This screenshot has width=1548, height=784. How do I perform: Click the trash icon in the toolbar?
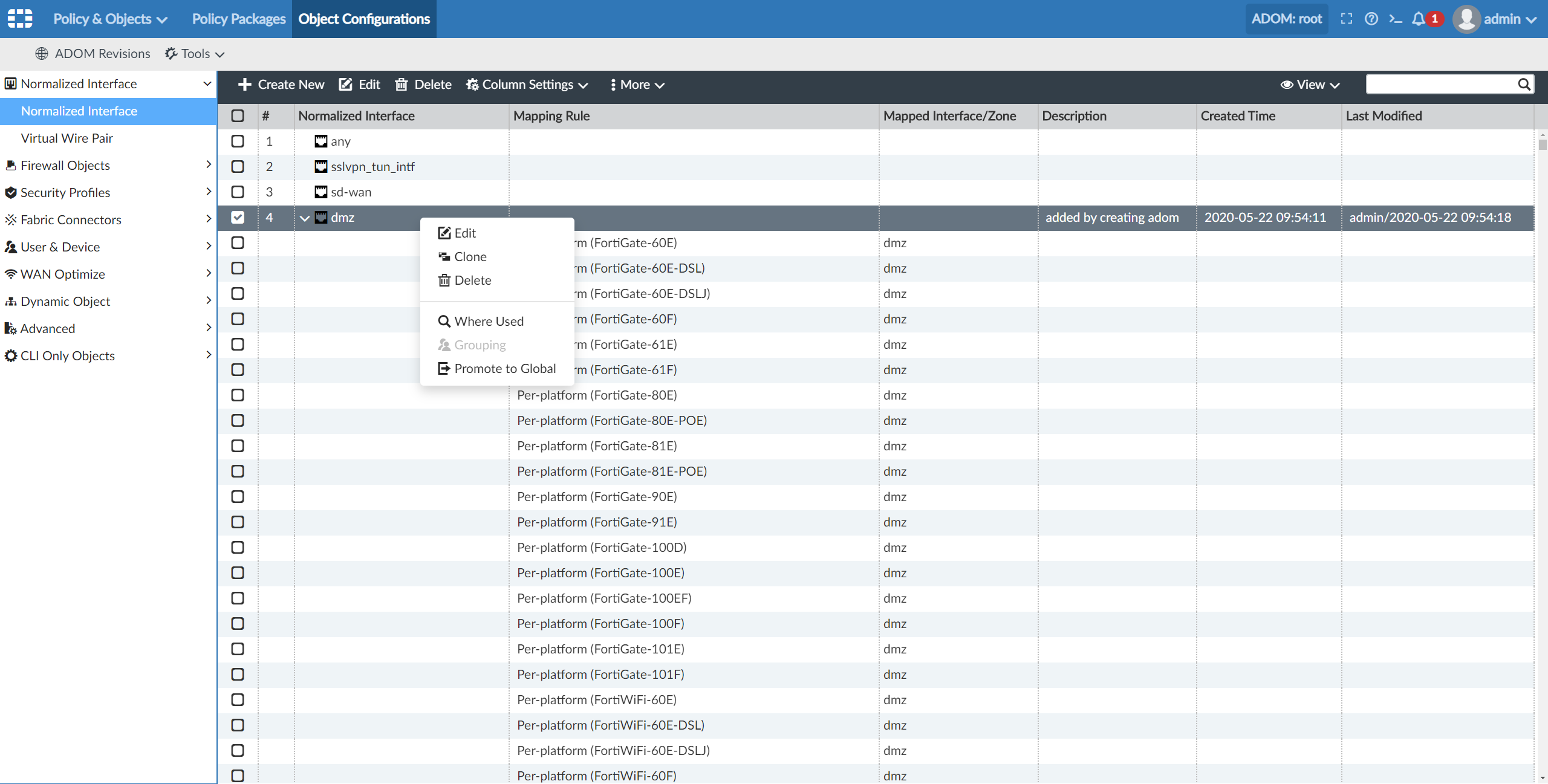(x=402, y=85)
